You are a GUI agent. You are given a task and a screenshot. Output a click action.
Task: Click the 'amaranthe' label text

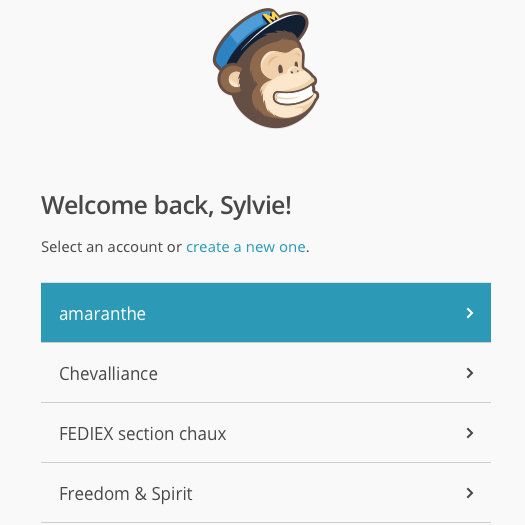pyautogui.click(x=102, y=314)
